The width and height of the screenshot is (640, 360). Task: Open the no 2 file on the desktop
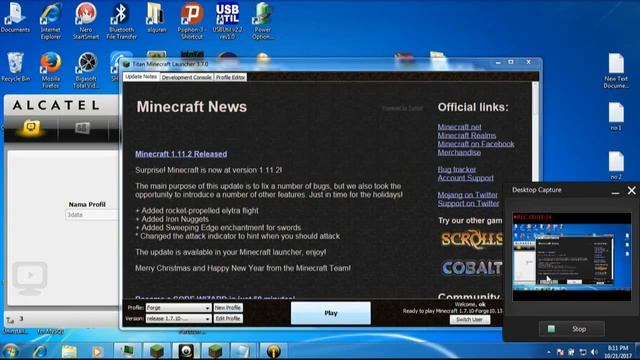(616, 166)
